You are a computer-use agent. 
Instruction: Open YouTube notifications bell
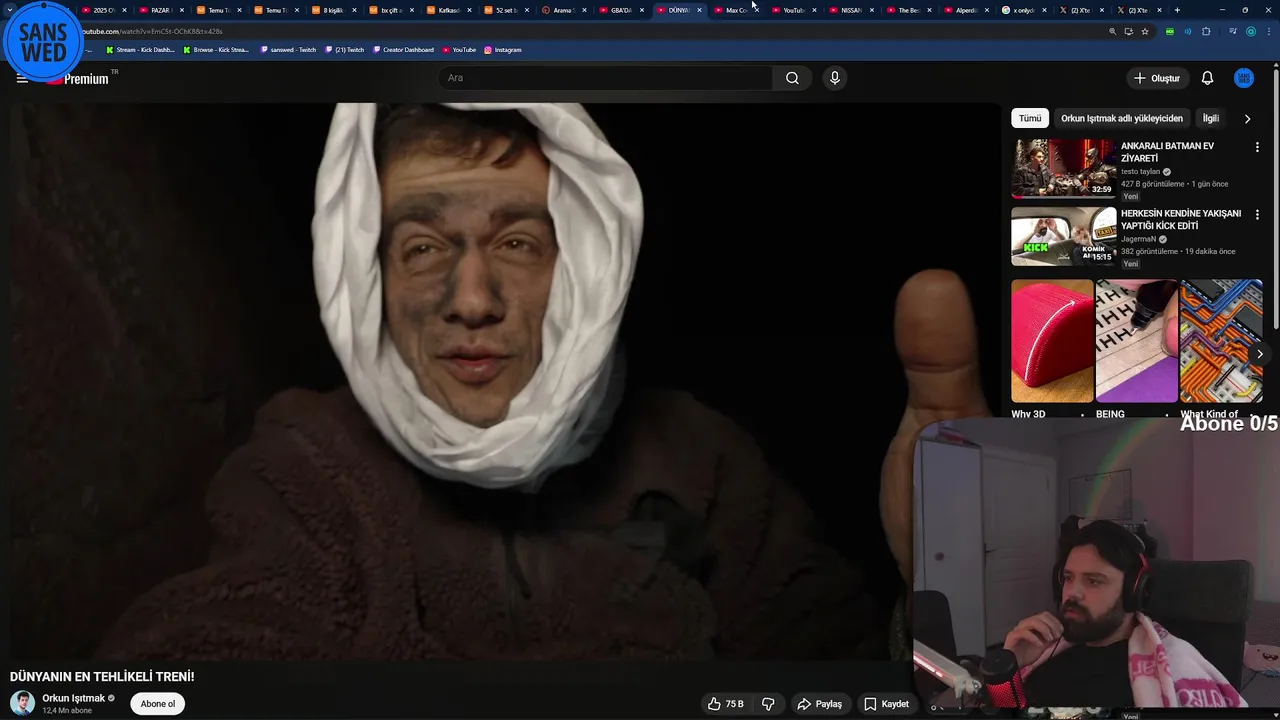click(1207, 78)
